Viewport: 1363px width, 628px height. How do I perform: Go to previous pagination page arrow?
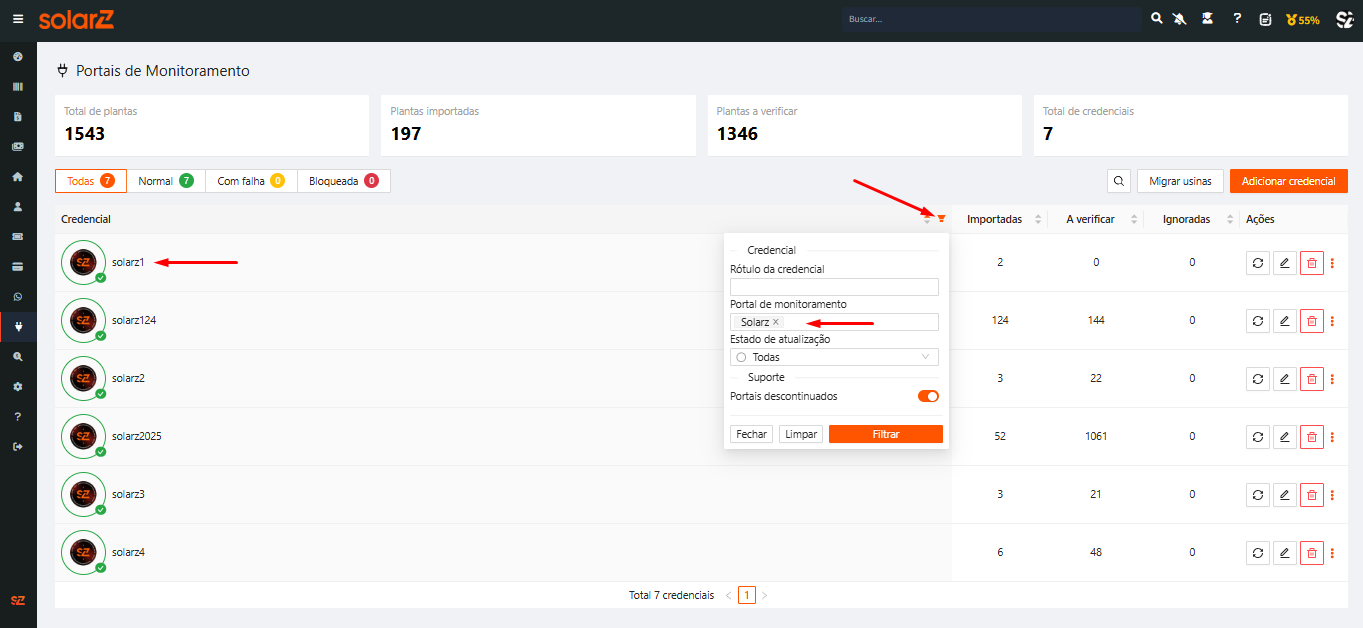coord(728,595)
